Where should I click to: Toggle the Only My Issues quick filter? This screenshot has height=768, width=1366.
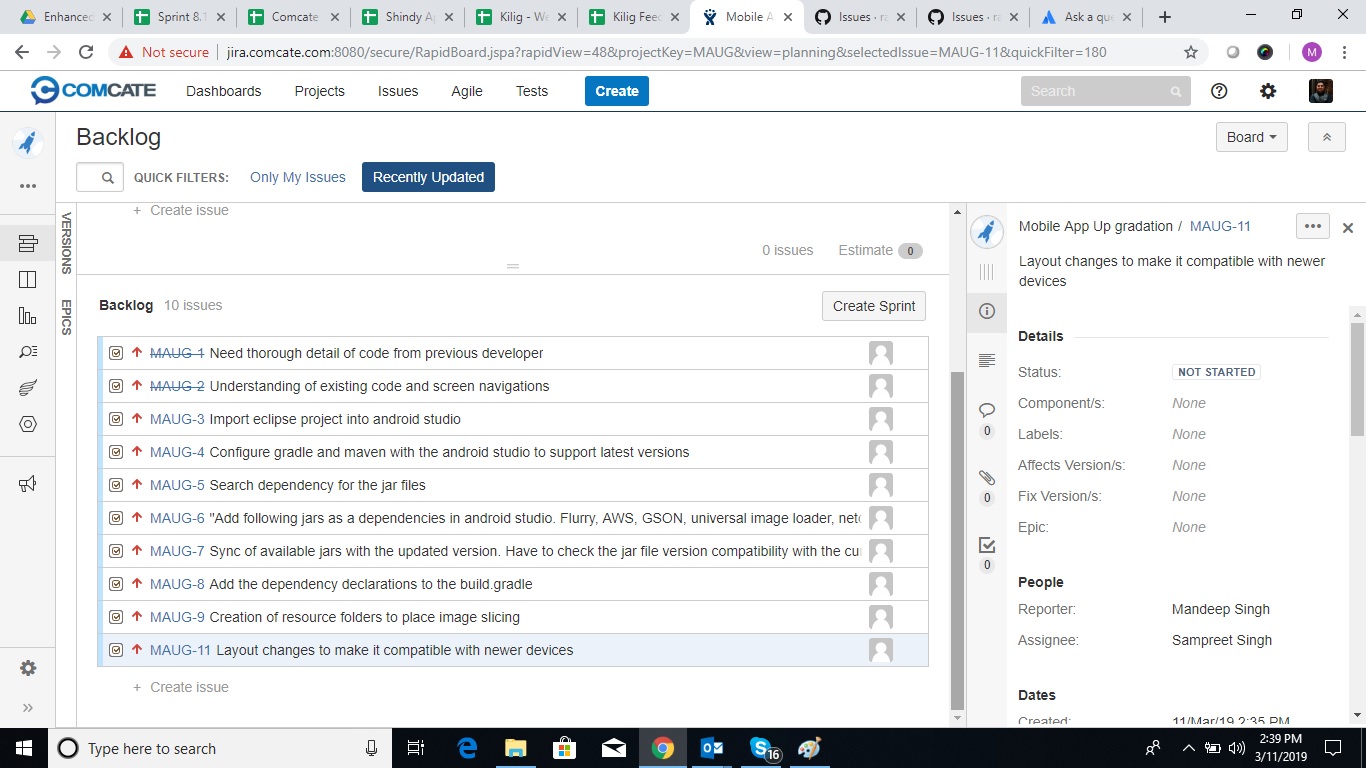(x=298, y=177)
